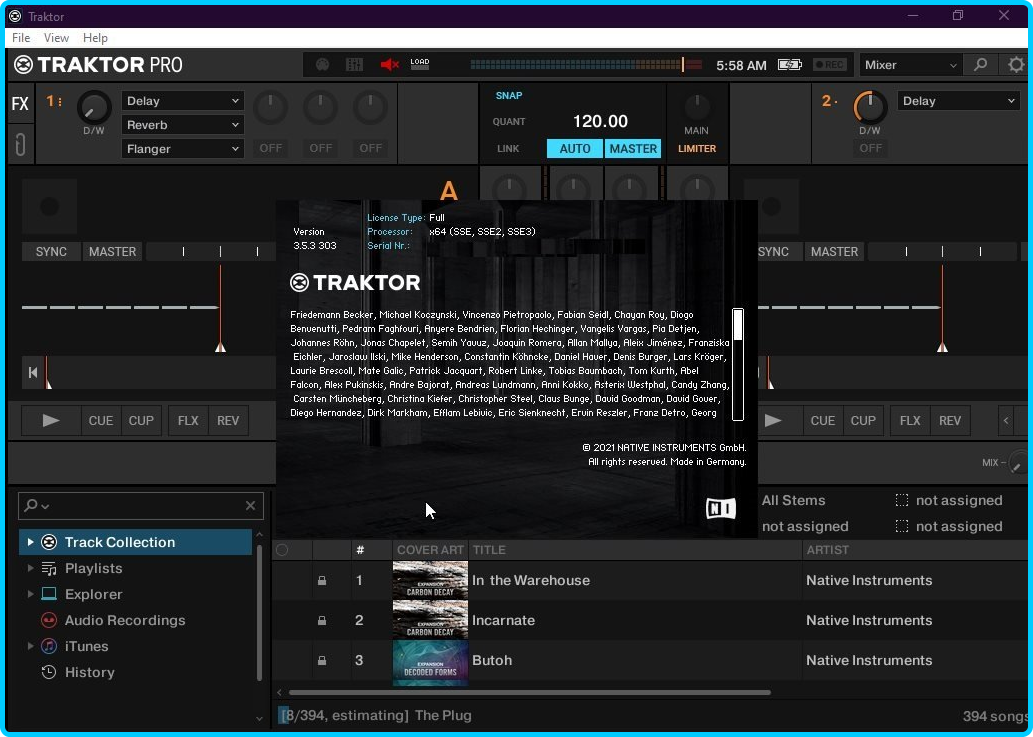Click the paperclip icon below the FX button
This screenshot has width=1033, height=737.
(x=20, y=145)
